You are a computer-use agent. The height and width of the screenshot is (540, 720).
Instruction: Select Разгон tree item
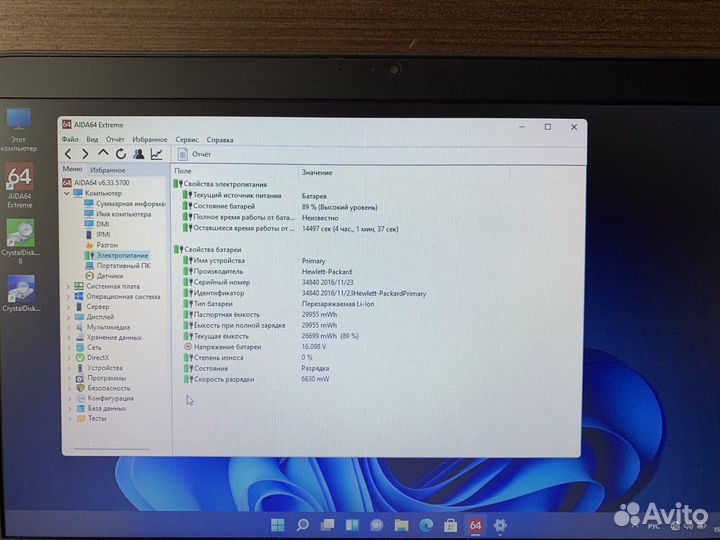(x=102, y=245)
